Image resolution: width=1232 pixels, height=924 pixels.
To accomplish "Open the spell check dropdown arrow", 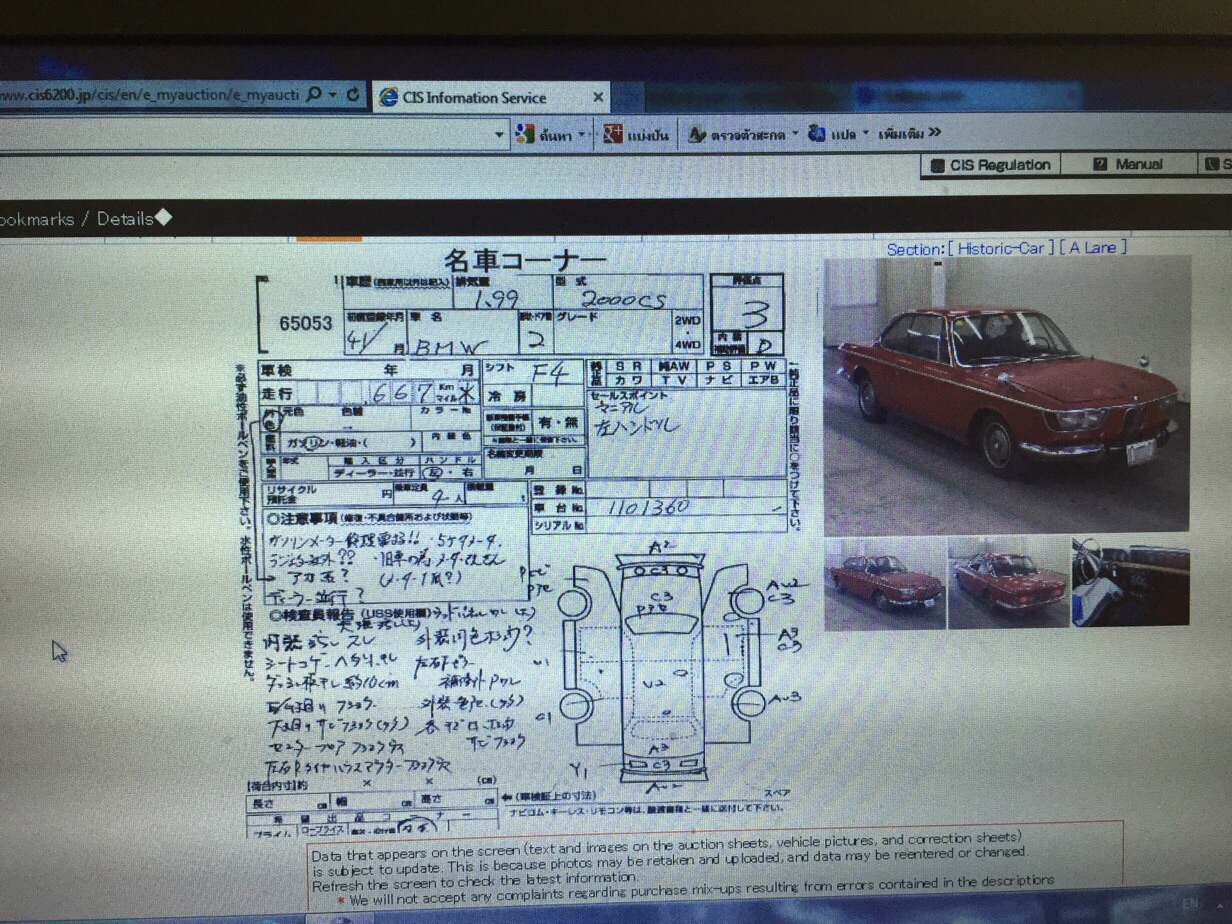I will pos(795,133).
